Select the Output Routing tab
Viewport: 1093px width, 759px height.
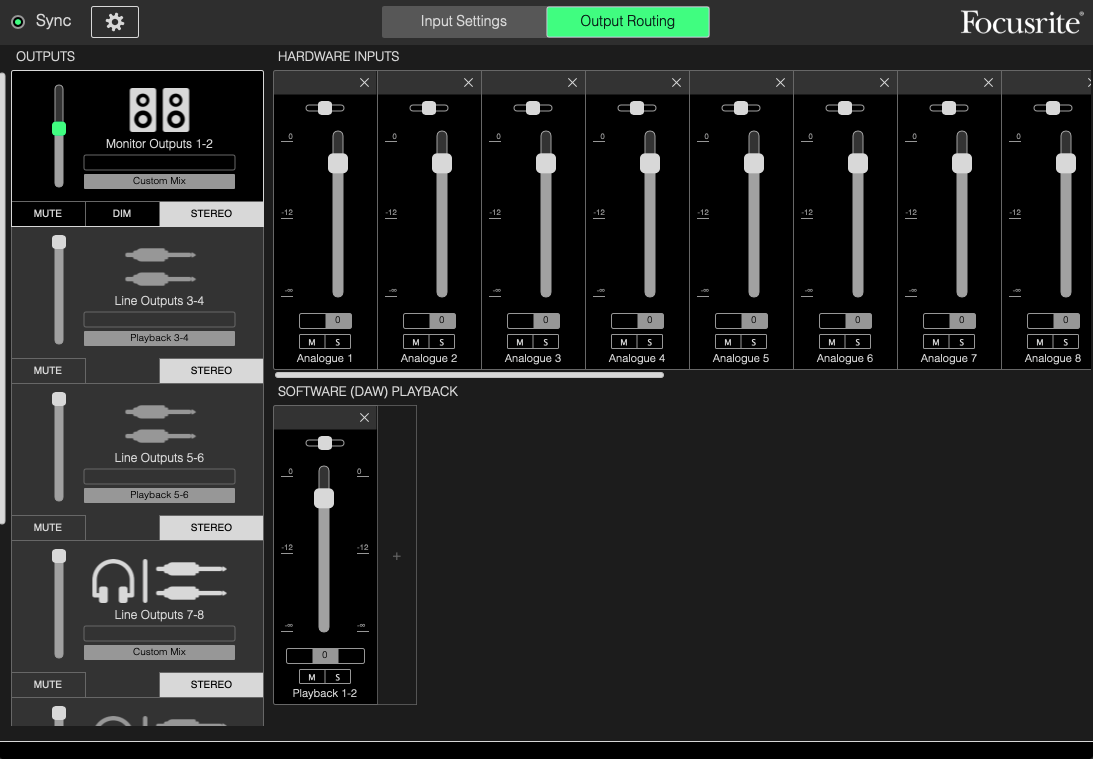click(x=627, y=20)
